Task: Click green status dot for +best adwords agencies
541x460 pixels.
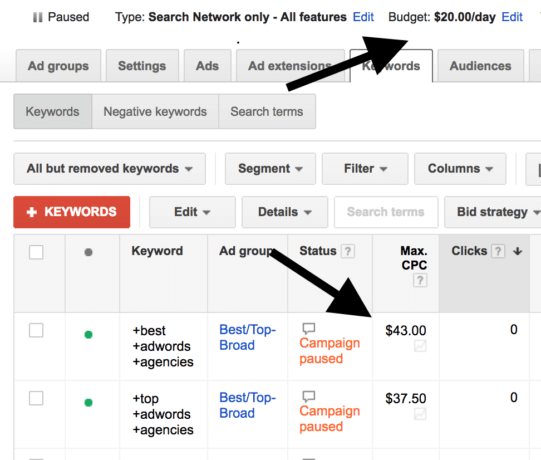Action: pyautogui.click(x=88, y=334)
